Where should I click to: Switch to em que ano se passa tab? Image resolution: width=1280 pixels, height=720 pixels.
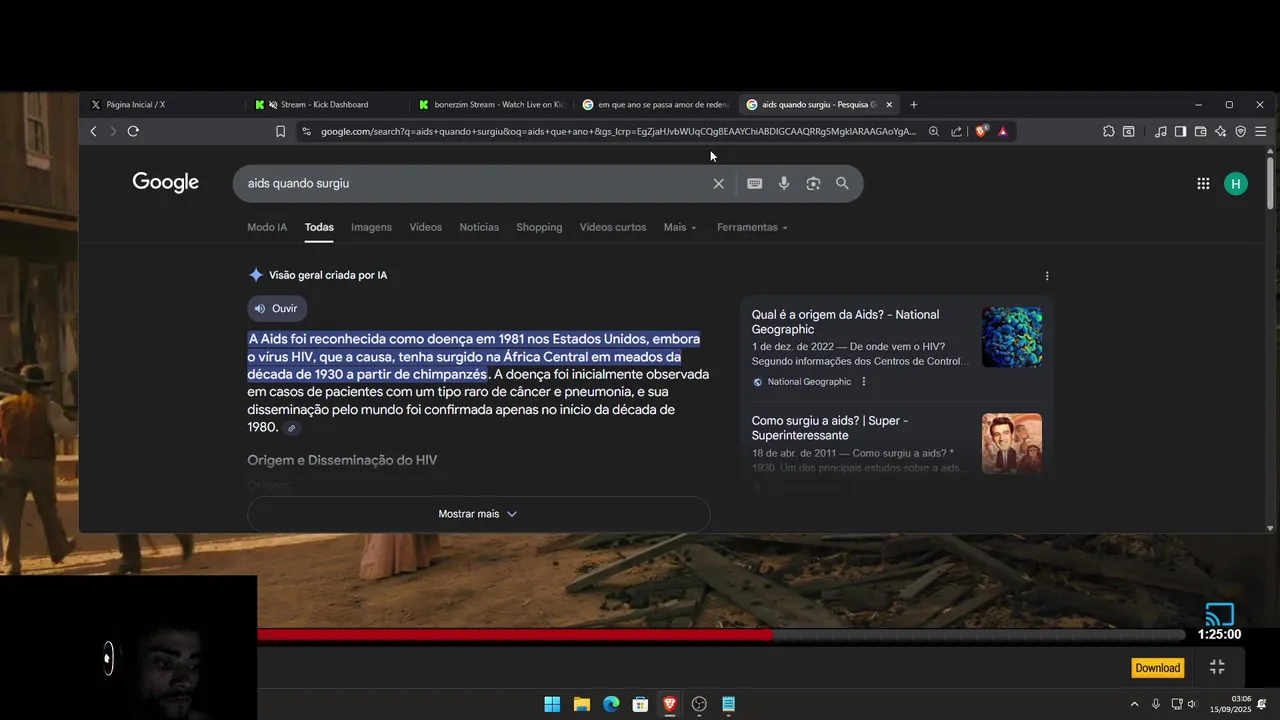click(x=655, y=104)
